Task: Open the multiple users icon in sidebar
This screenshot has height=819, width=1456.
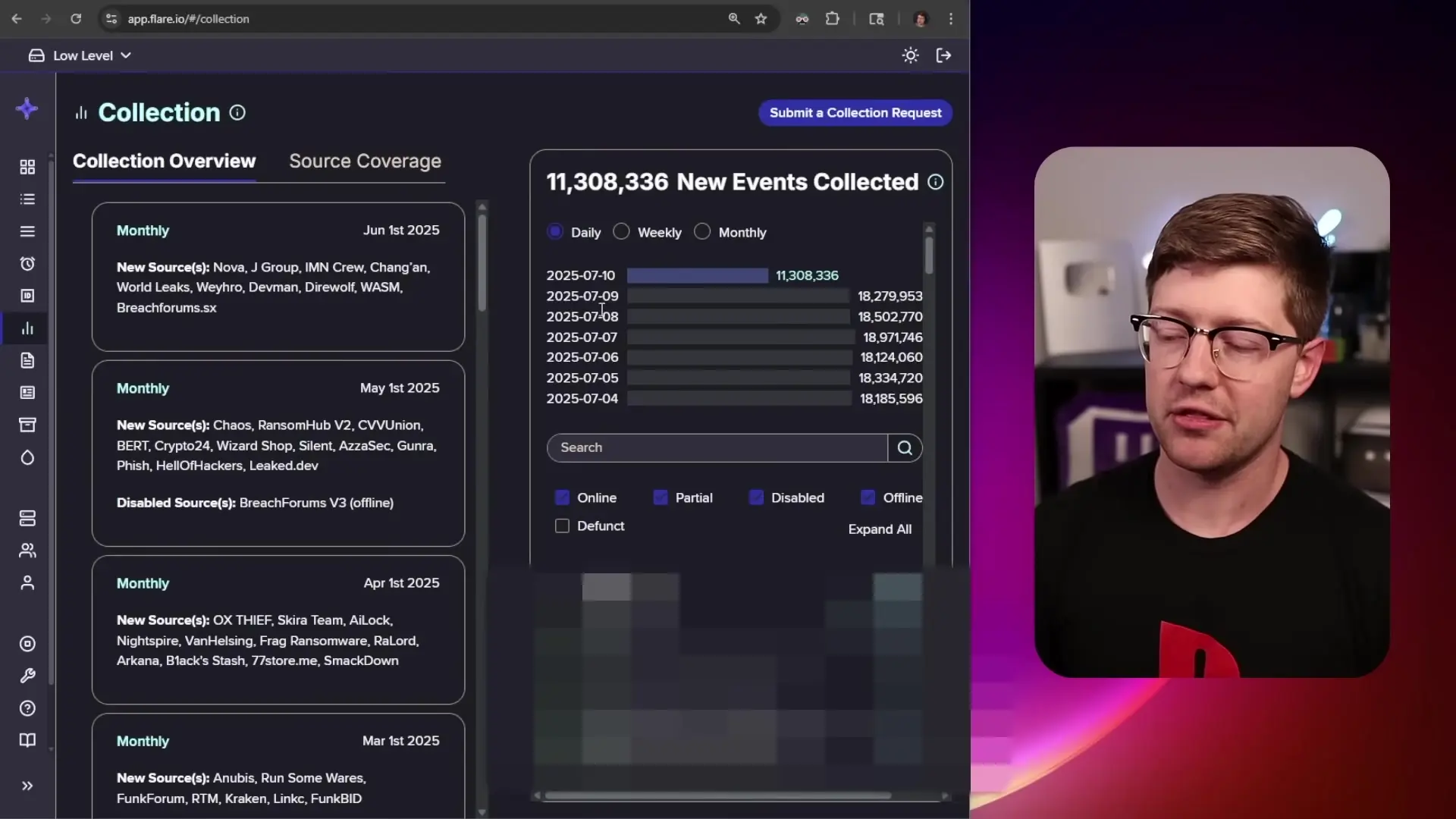Action: [27, 551]
